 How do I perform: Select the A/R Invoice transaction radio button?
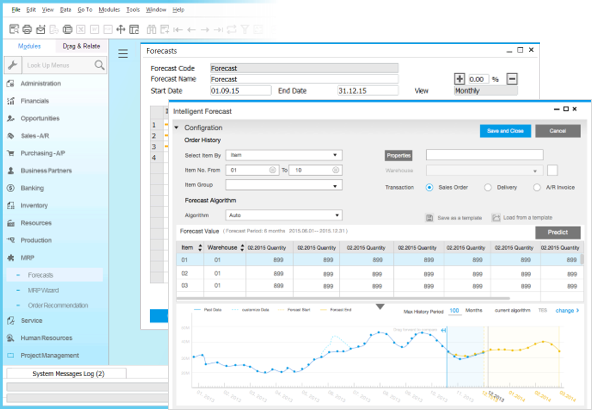pyautogui.click(x=536, y=187)
